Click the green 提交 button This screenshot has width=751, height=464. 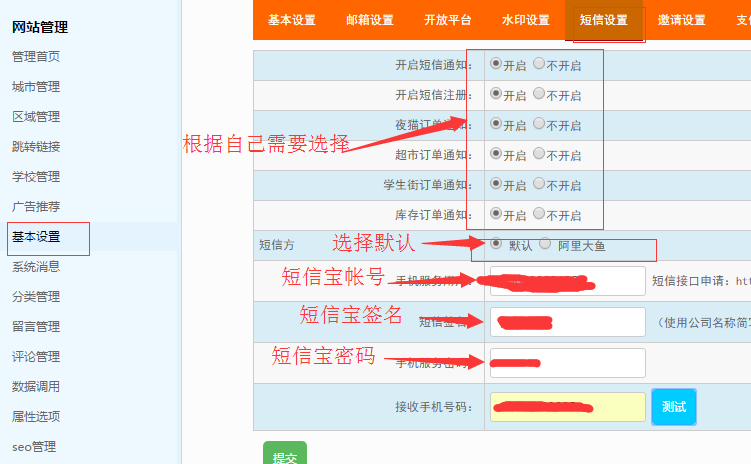[284, 456]
